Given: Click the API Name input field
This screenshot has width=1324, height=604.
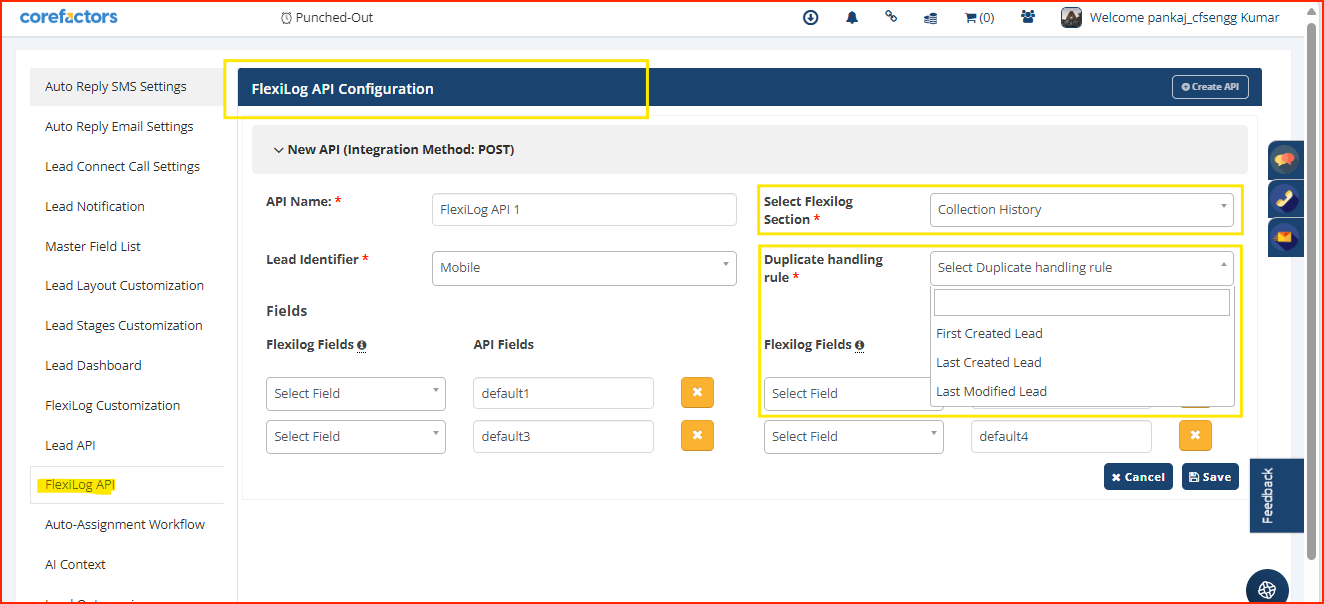Looking at the screenshot, I should click(x=584, y=210).
